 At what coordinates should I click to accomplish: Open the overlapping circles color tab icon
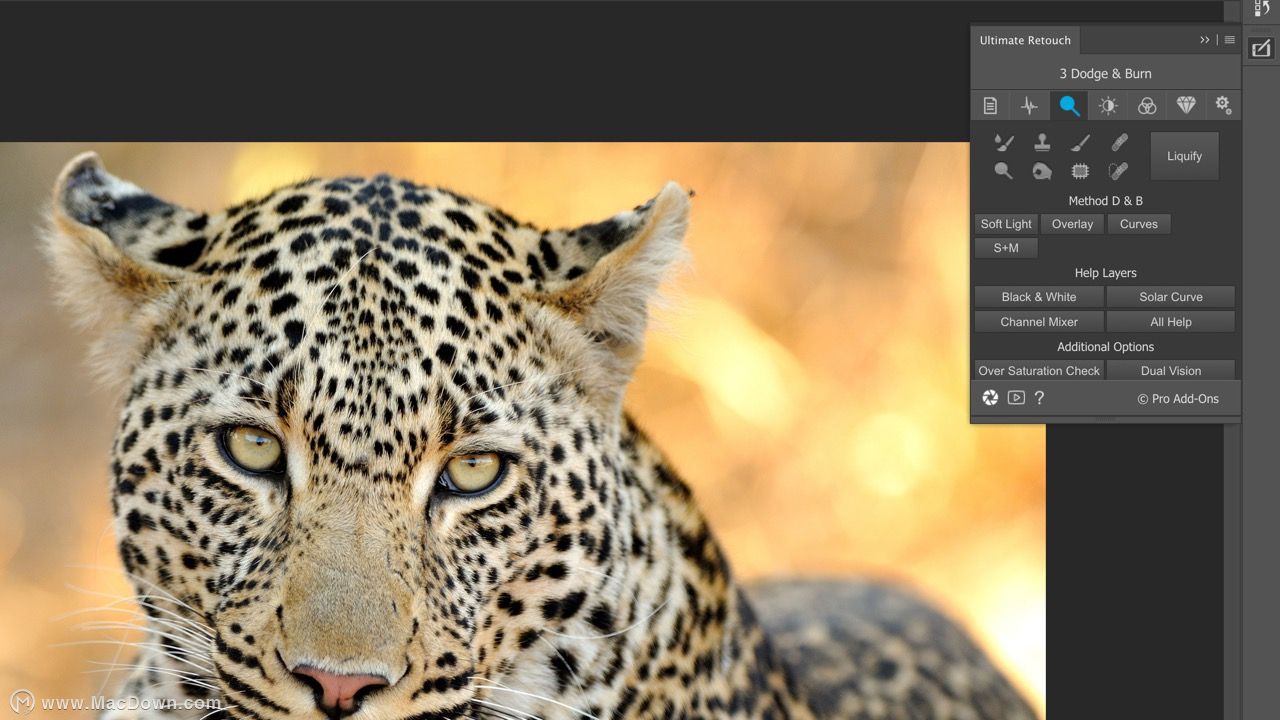pyautogui.click(x=1147, y=105)
